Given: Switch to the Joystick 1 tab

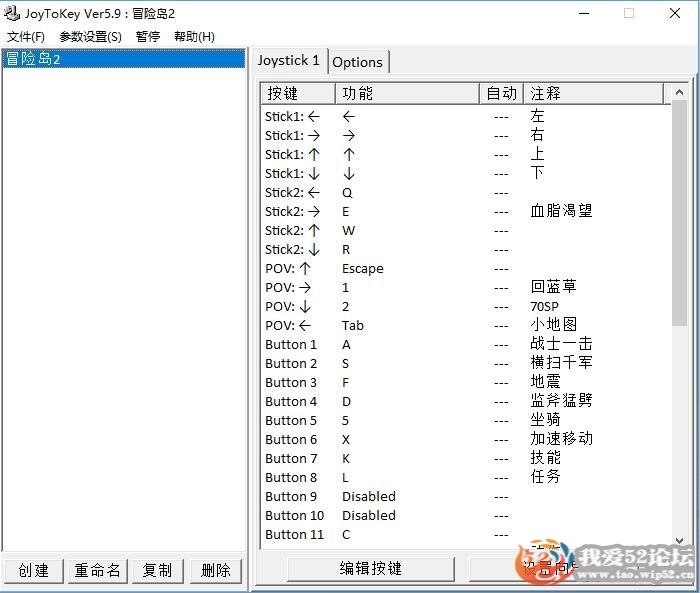Looking at the screenshot, I should 288,60.
